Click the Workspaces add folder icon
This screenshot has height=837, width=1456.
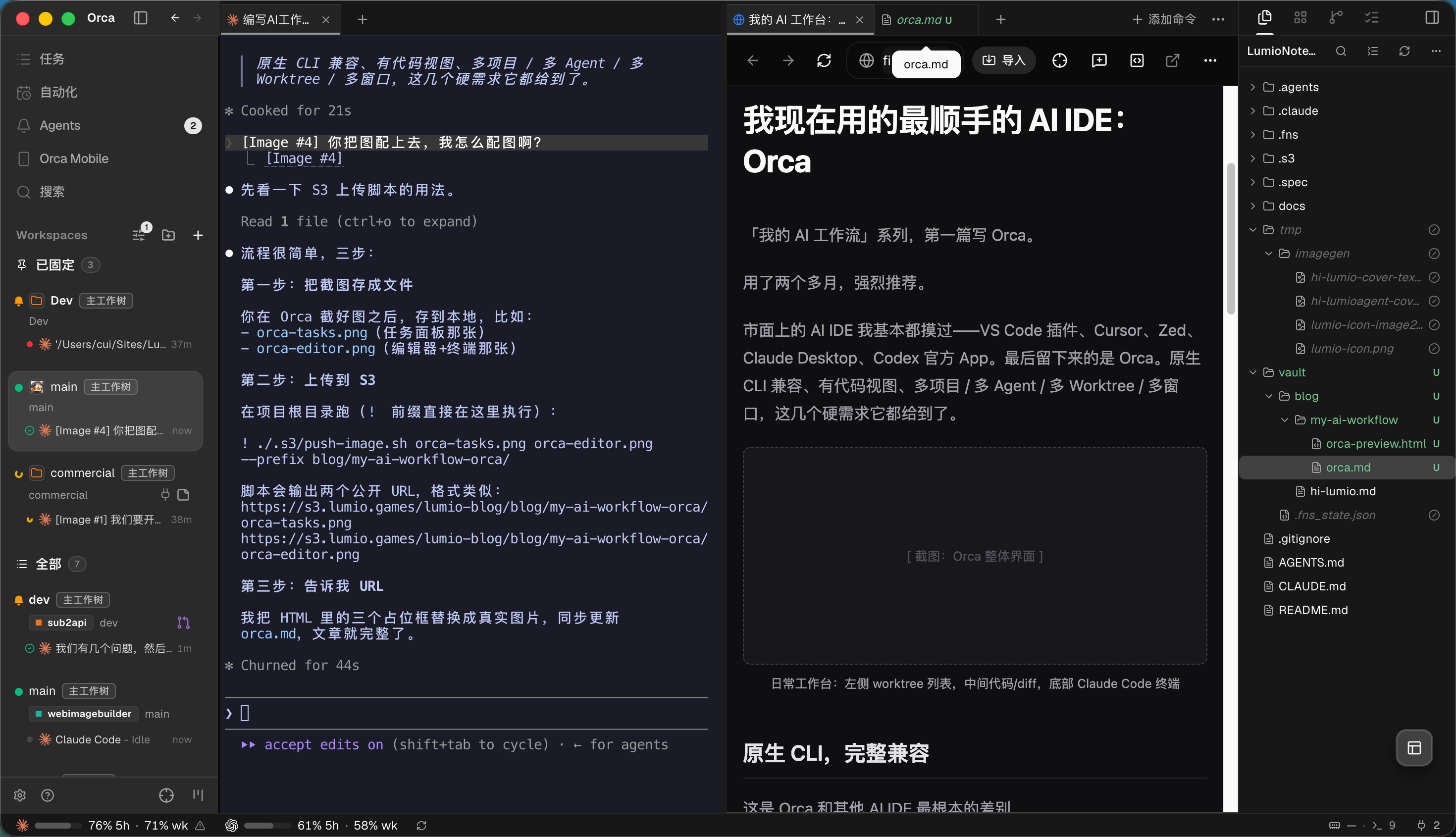coord(168,235)
